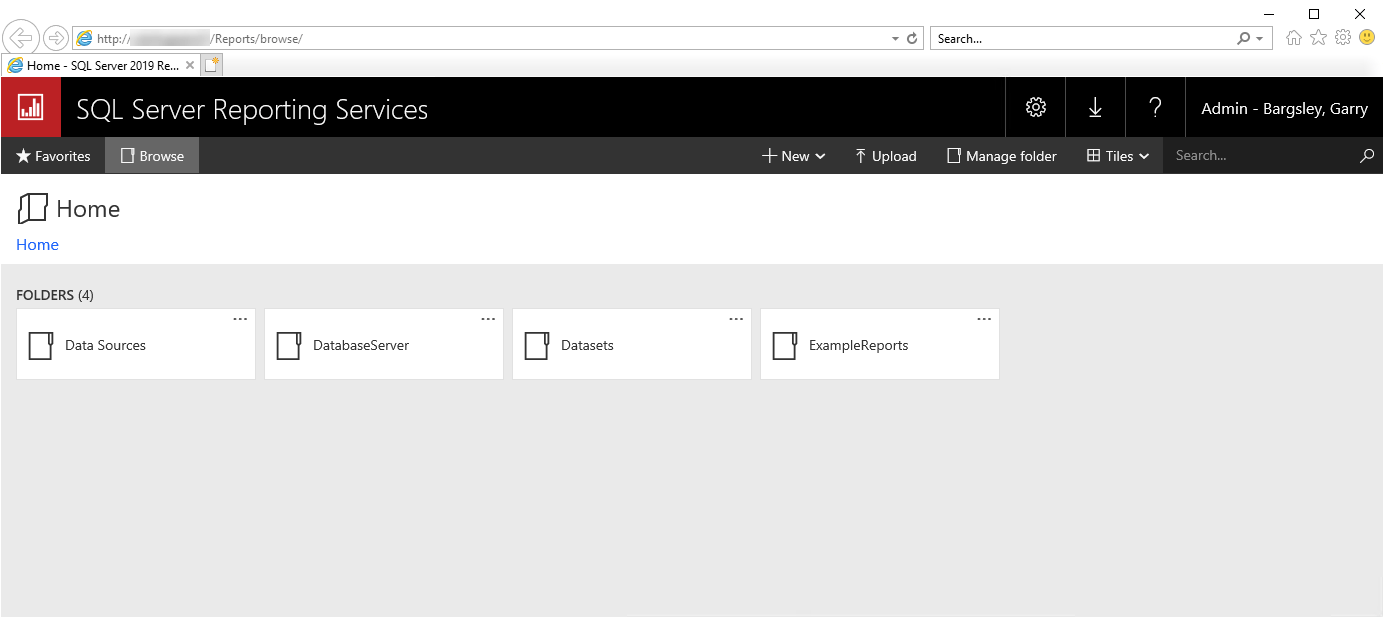Click the browser refresh icon
The image size is (1383, 617).
[912, 39]
